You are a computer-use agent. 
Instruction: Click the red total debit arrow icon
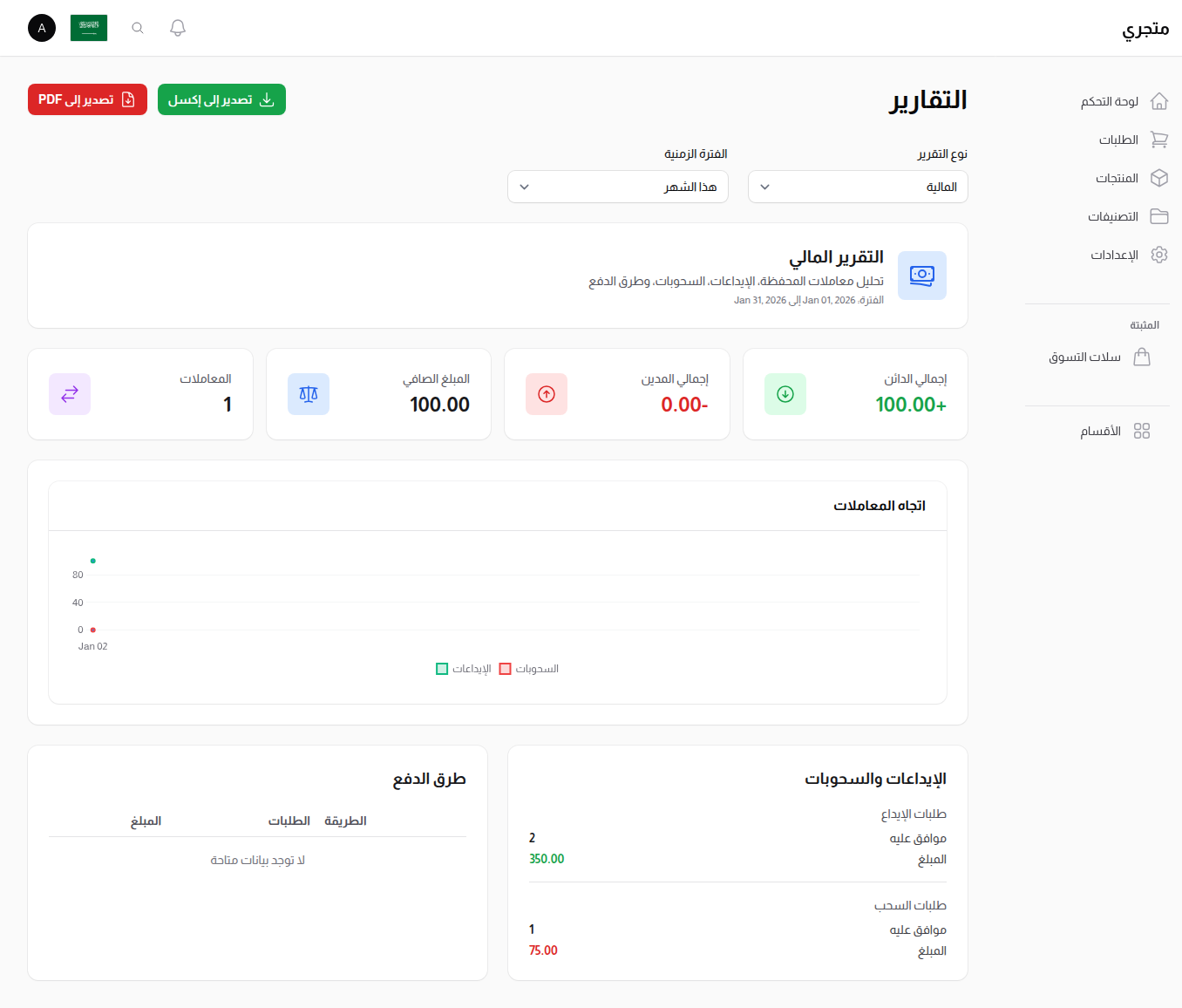pos(547,394)
